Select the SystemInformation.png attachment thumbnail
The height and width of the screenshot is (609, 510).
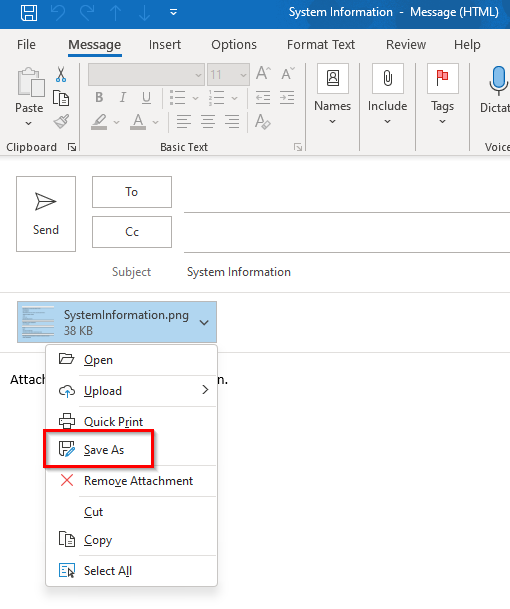[38, 322]
